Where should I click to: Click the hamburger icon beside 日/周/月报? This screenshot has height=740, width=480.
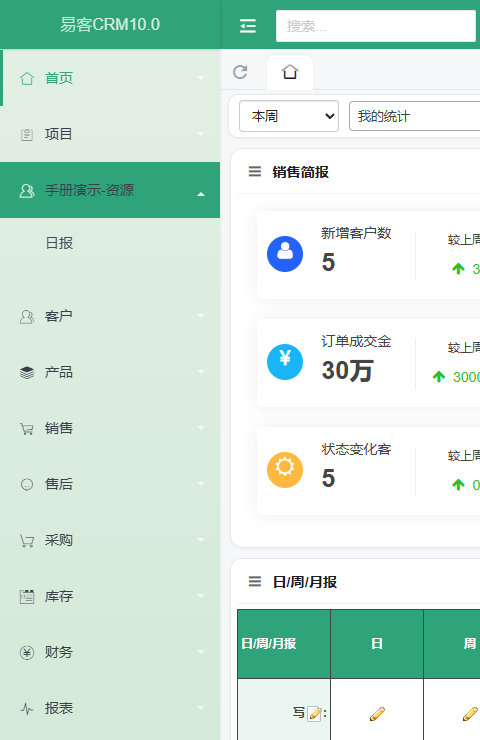coord(255,582)
